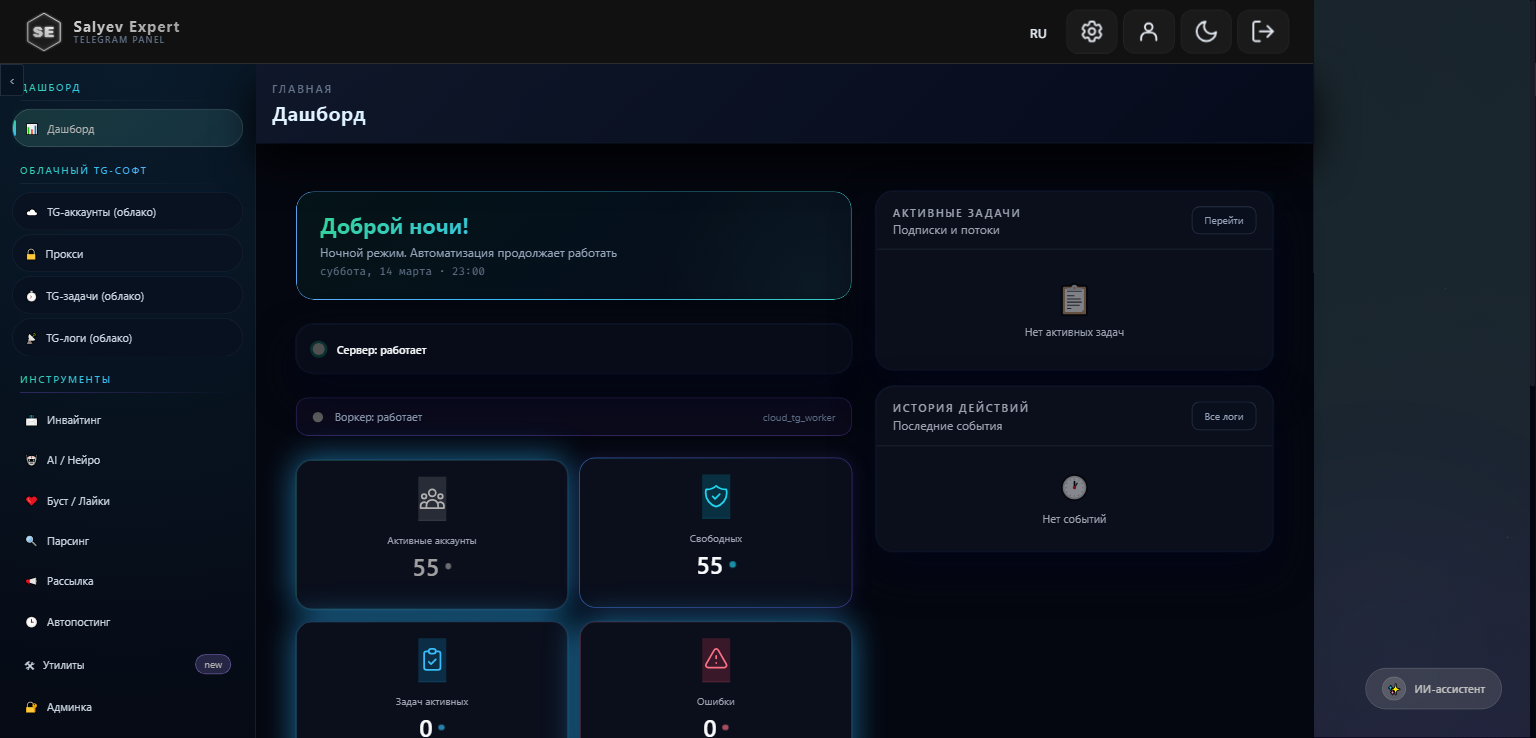Open settings via the gear icon
Screen dimensions: 1536x738
[x=1092, y=32]
